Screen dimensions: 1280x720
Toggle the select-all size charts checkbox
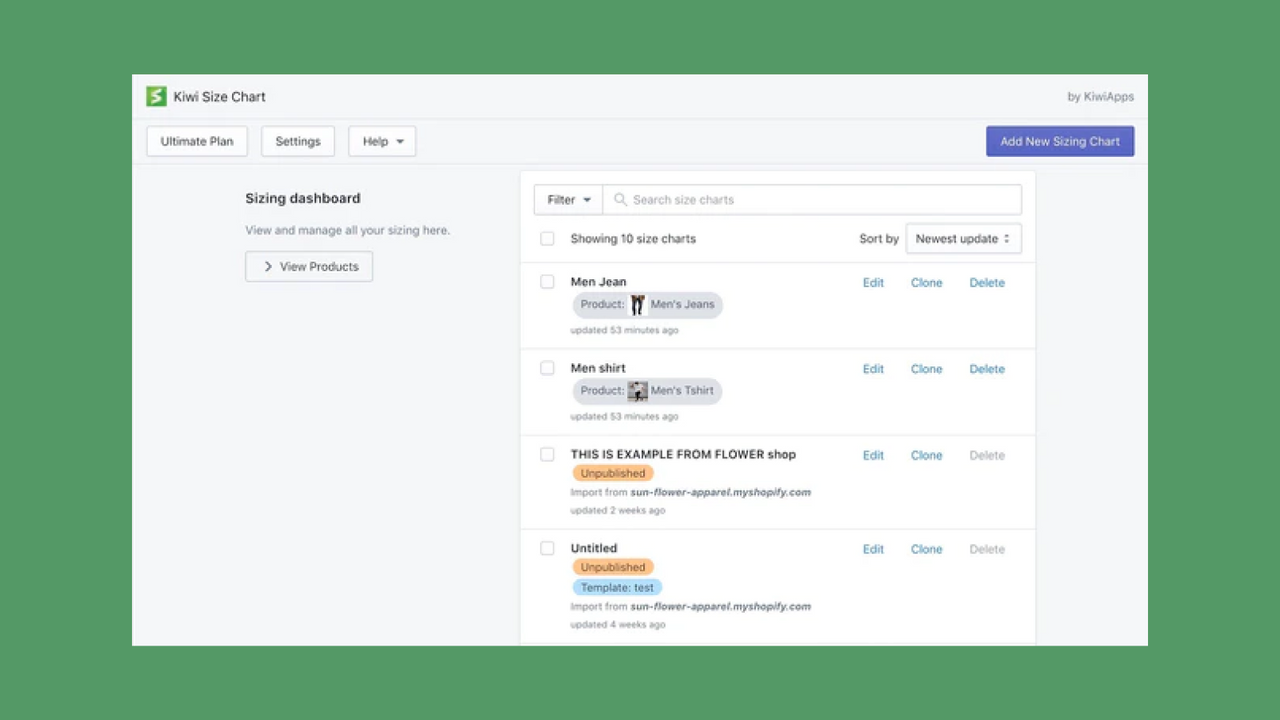(547, 239)
